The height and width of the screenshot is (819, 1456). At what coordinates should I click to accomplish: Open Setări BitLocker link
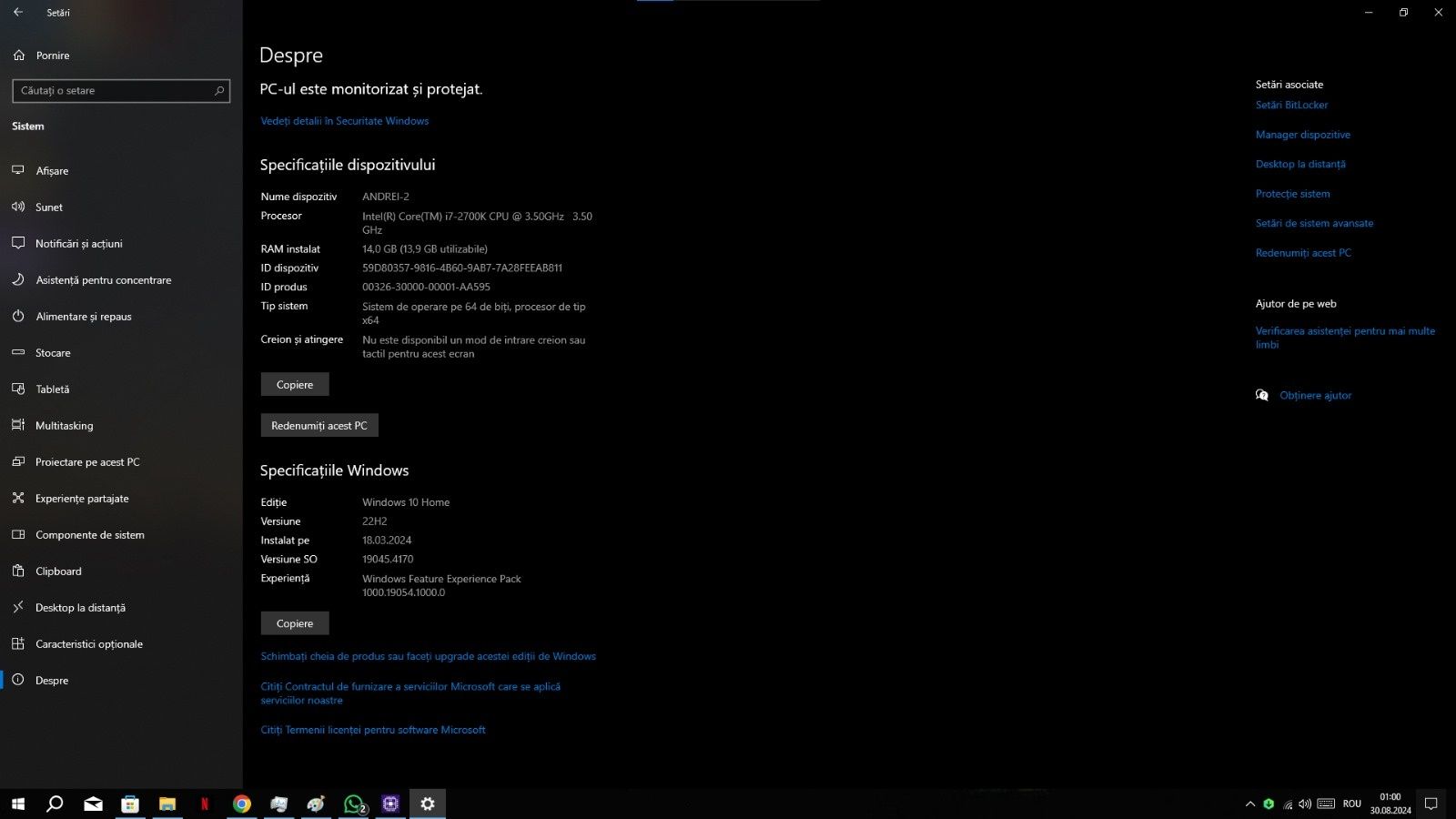point(1291,105)
